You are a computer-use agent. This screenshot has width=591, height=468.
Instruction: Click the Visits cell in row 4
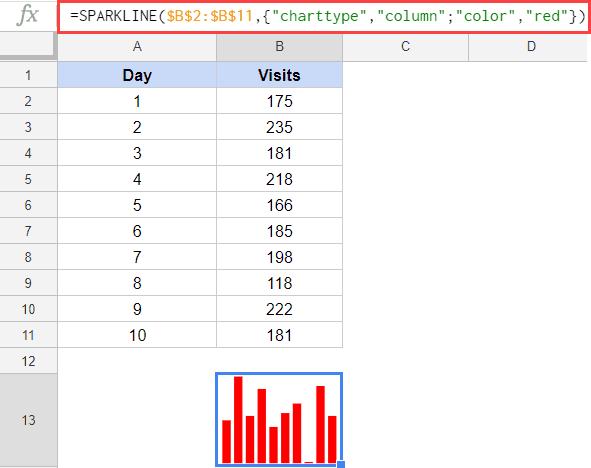tap(279, 153)
